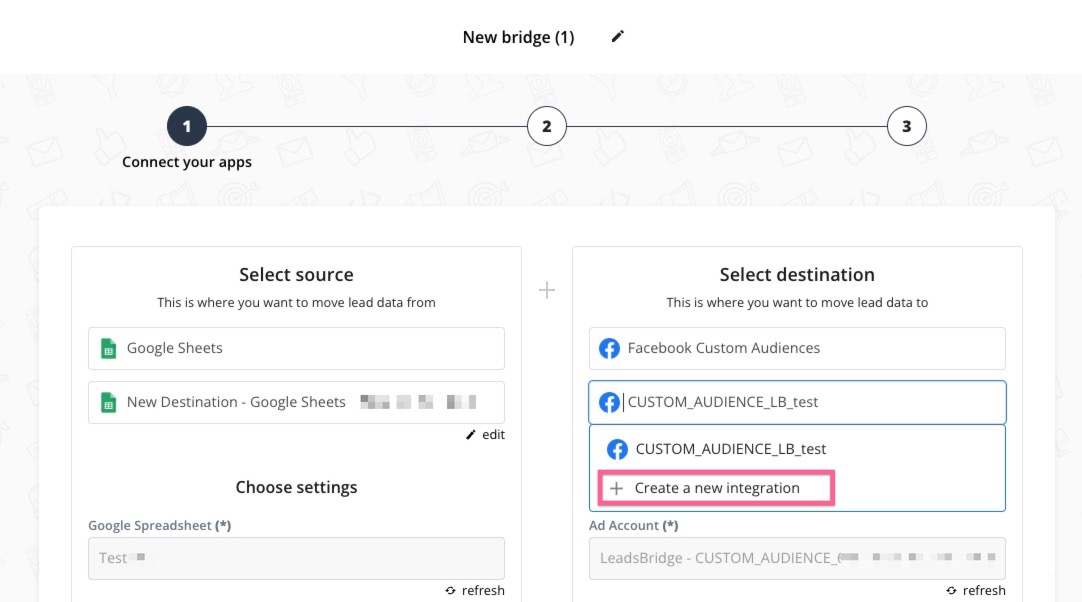Click the Google Sheets icon in New Destination field

pos(108,402)
